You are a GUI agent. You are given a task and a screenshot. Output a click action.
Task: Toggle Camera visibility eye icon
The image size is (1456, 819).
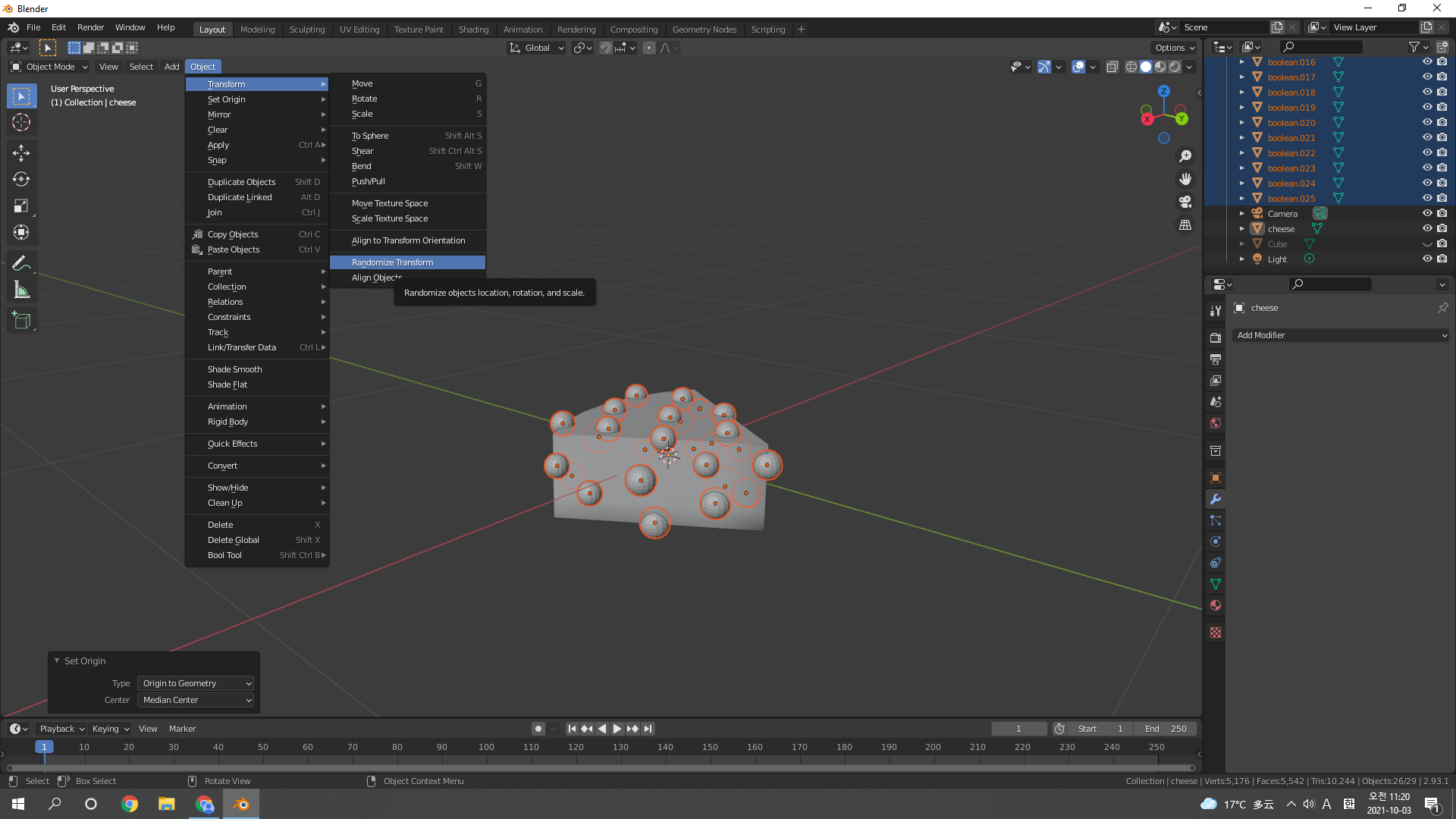click(1426, 213)
